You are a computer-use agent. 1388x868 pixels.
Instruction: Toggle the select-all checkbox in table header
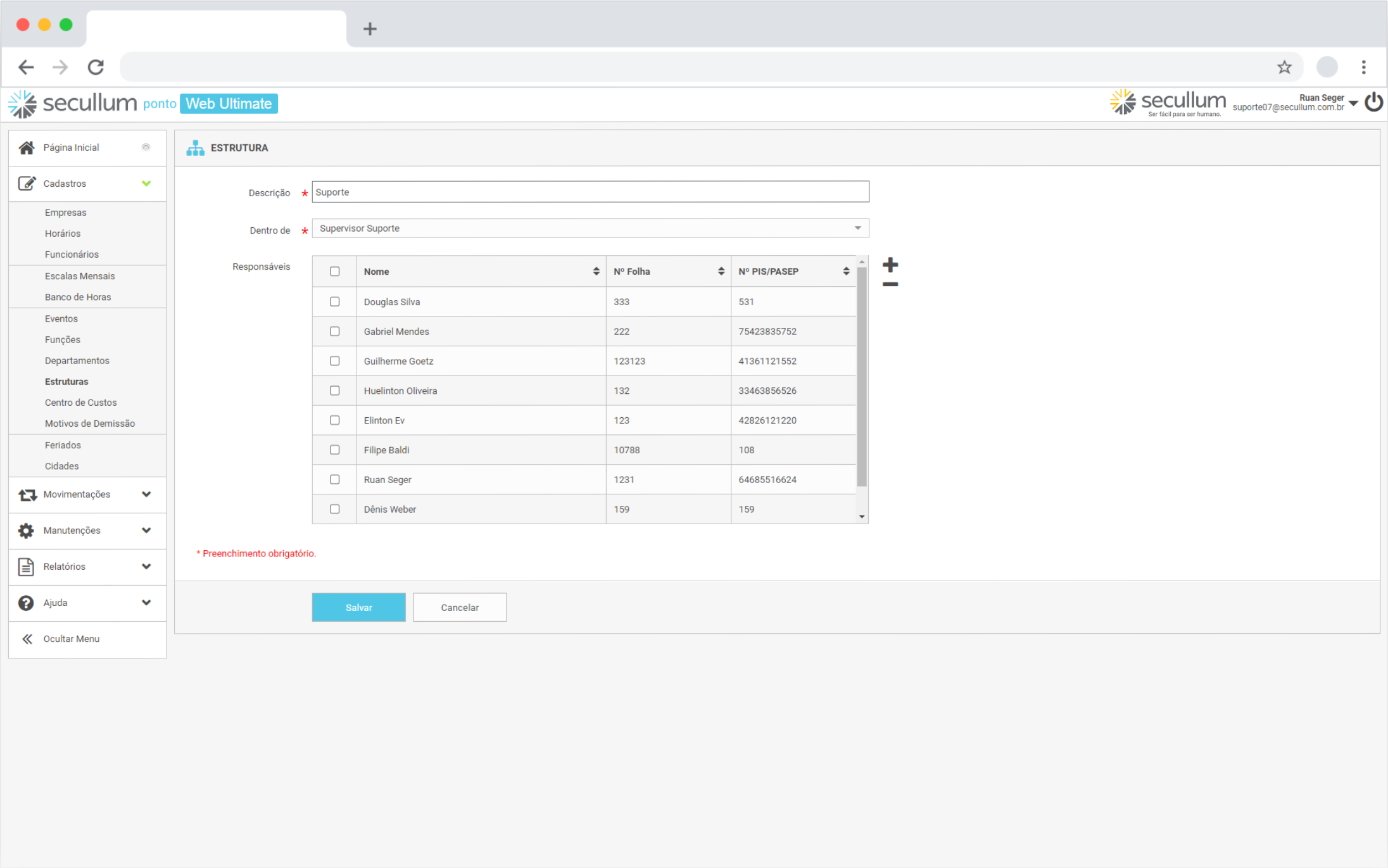pyautogui.click(x=335, y=272)
